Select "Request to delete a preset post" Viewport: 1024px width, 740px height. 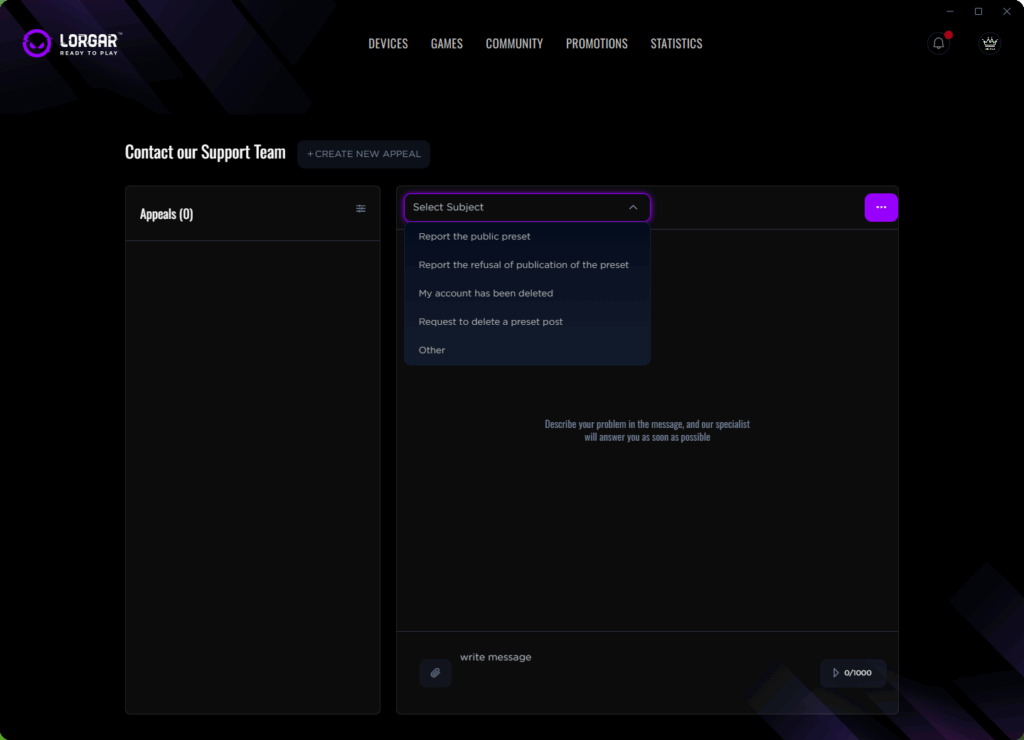click(x=490, y=322)
